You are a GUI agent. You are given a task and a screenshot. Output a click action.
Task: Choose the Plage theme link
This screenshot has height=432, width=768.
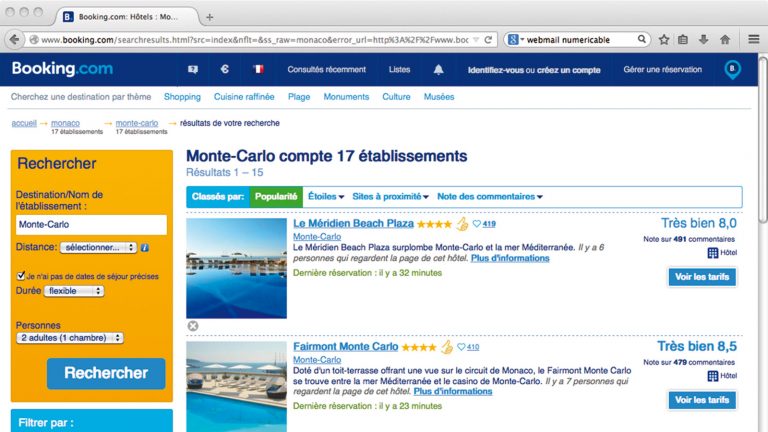coord(299,97)
